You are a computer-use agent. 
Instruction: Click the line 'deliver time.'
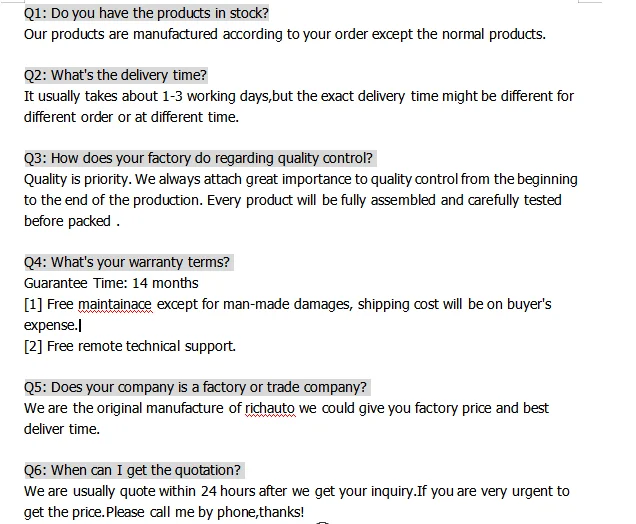click(x=62, y=429)
